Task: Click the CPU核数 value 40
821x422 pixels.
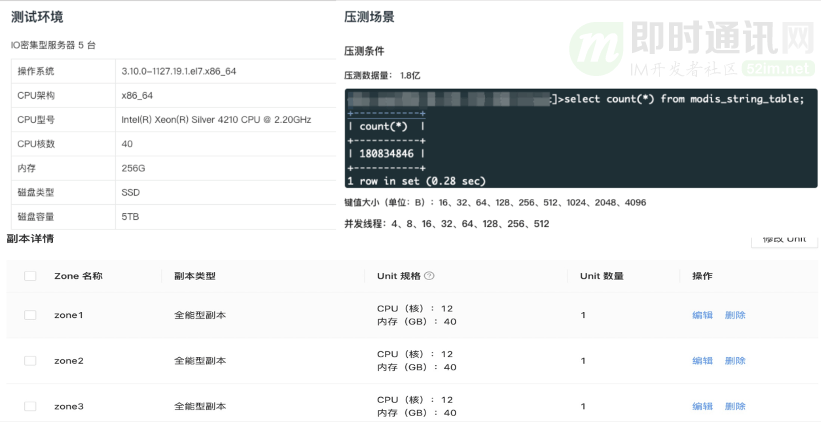Action: tap(127, 143)
